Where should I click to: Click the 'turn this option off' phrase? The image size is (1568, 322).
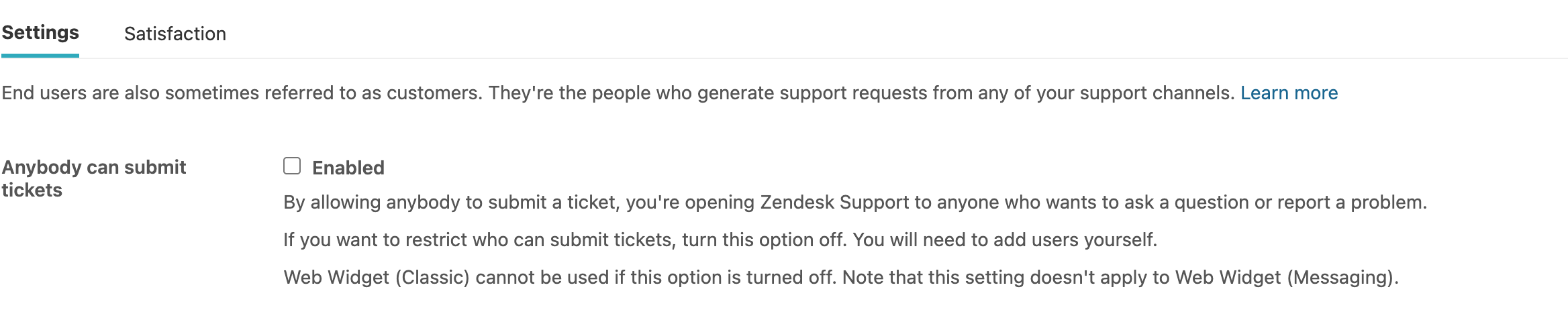(x=763, y=239)
